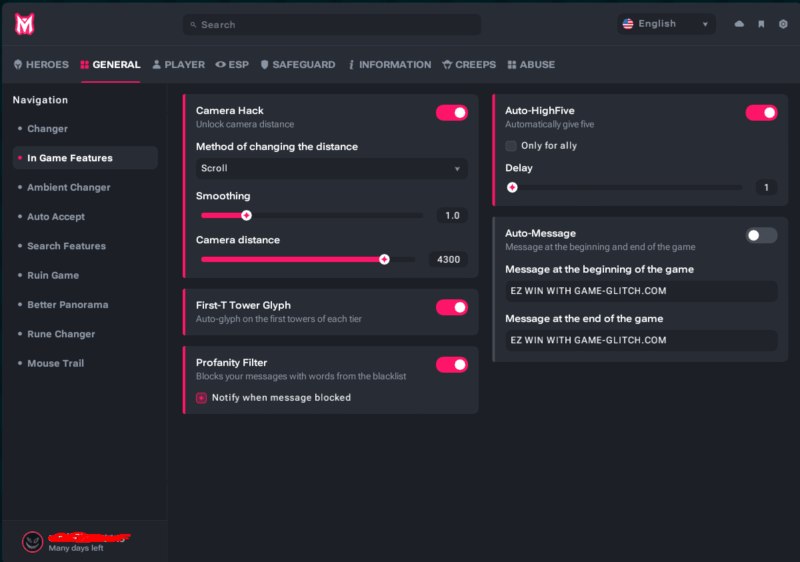Click the Many days left text

(76, 548)
